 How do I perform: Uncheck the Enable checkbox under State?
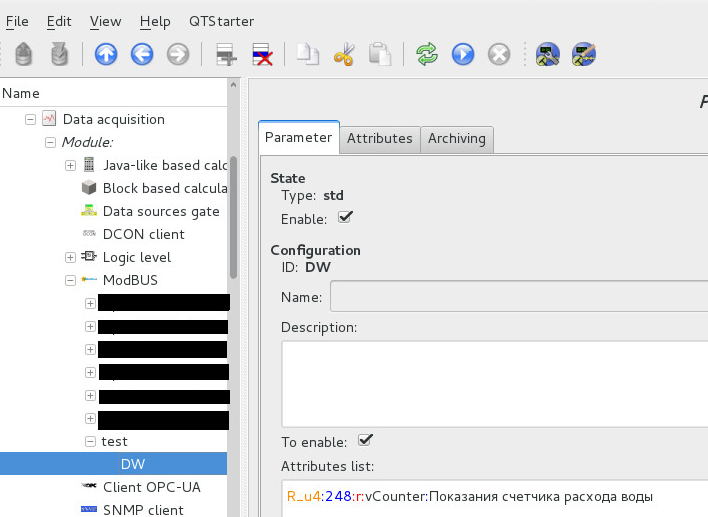pos(346,216)
